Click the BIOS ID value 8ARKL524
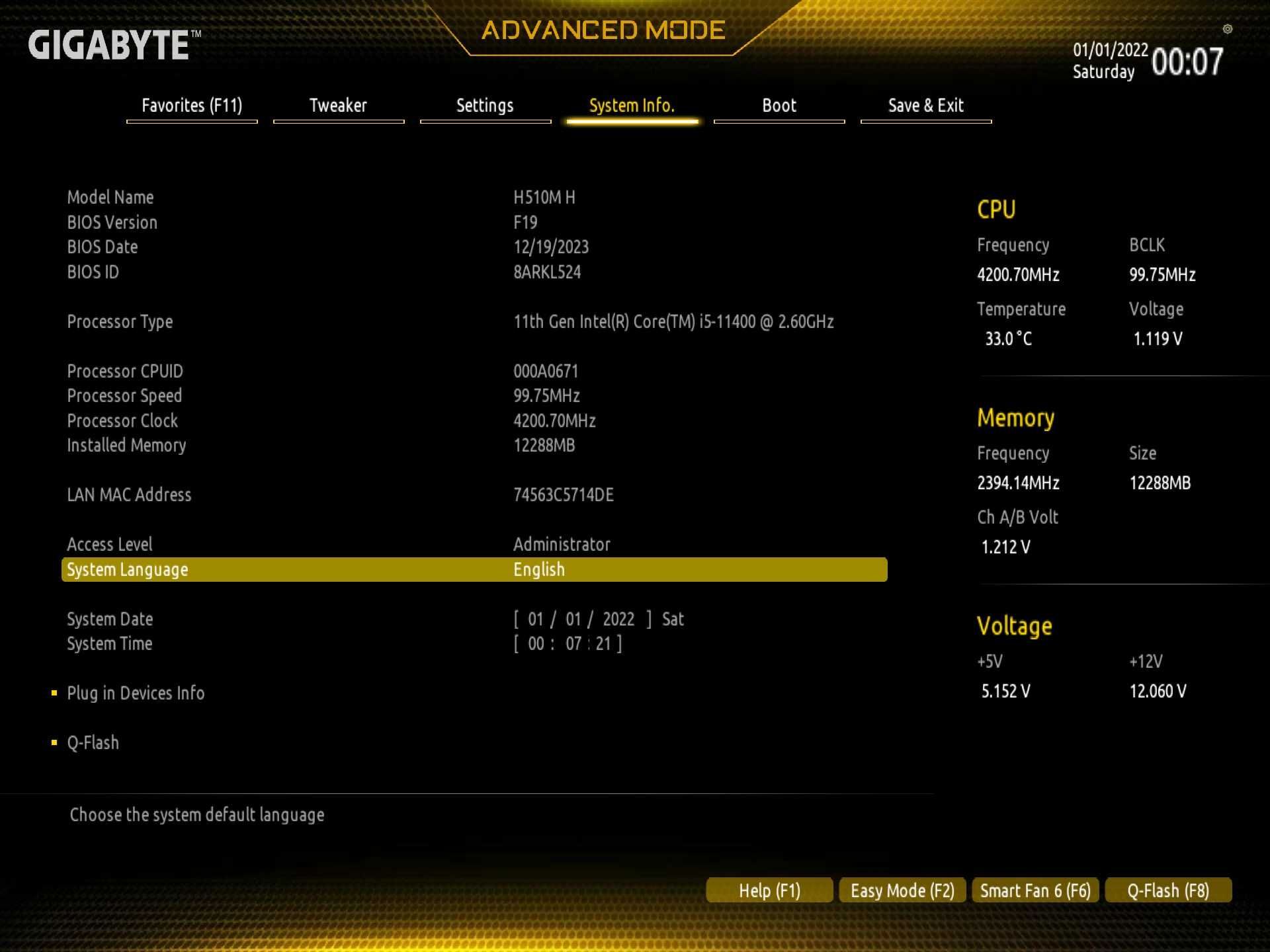1270x952 pixels. coord(547,272)
